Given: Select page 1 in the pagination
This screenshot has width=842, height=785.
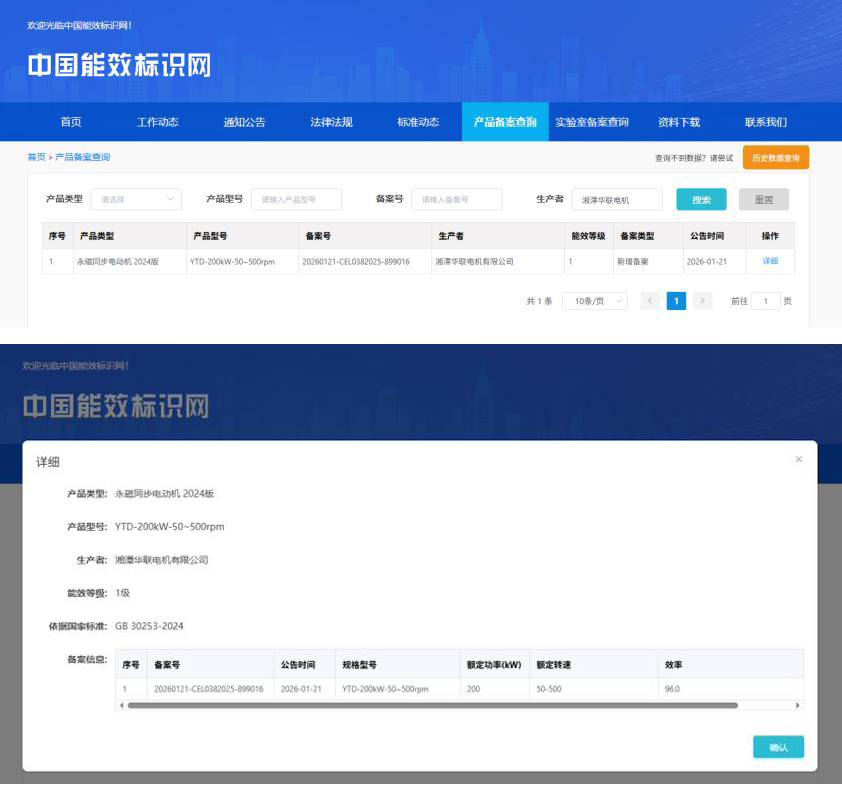Looking at the screenshot, I should click(x=676, y=301).
